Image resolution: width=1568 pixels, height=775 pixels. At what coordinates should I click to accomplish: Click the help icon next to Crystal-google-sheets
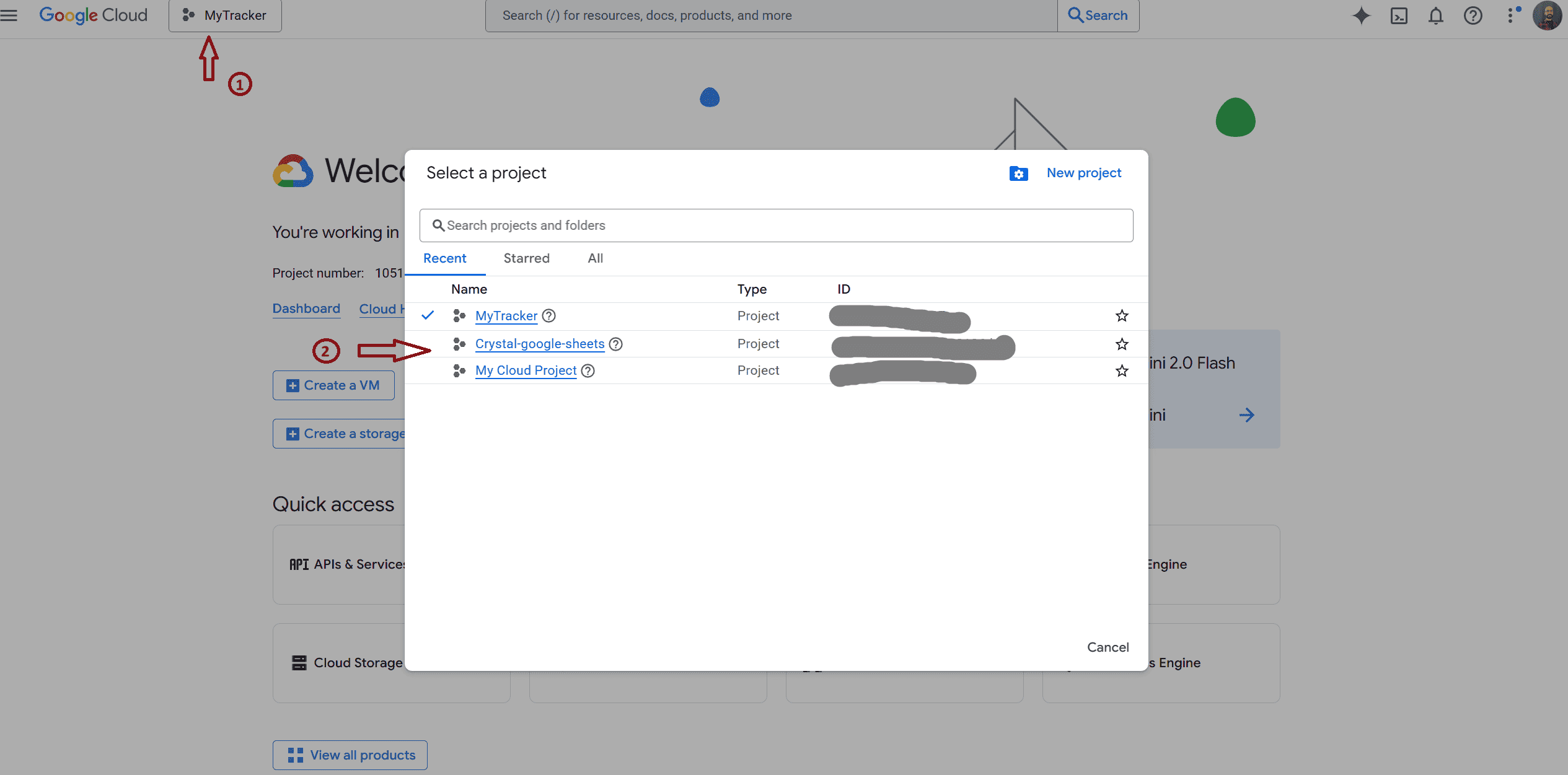point(615,344)
